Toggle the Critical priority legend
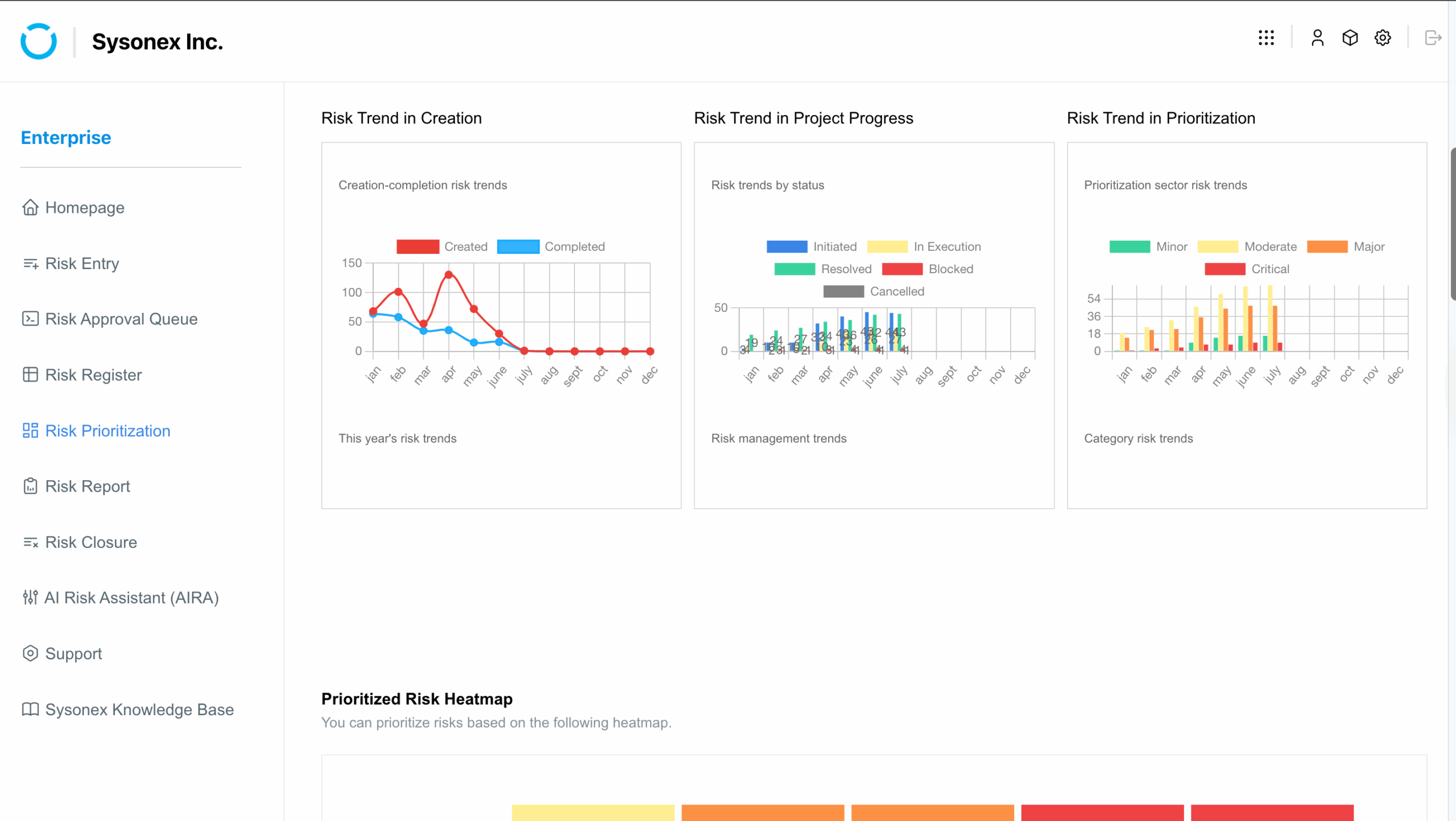Image resolution: width=1456 pixels, height=821 pixels. 1247,269
